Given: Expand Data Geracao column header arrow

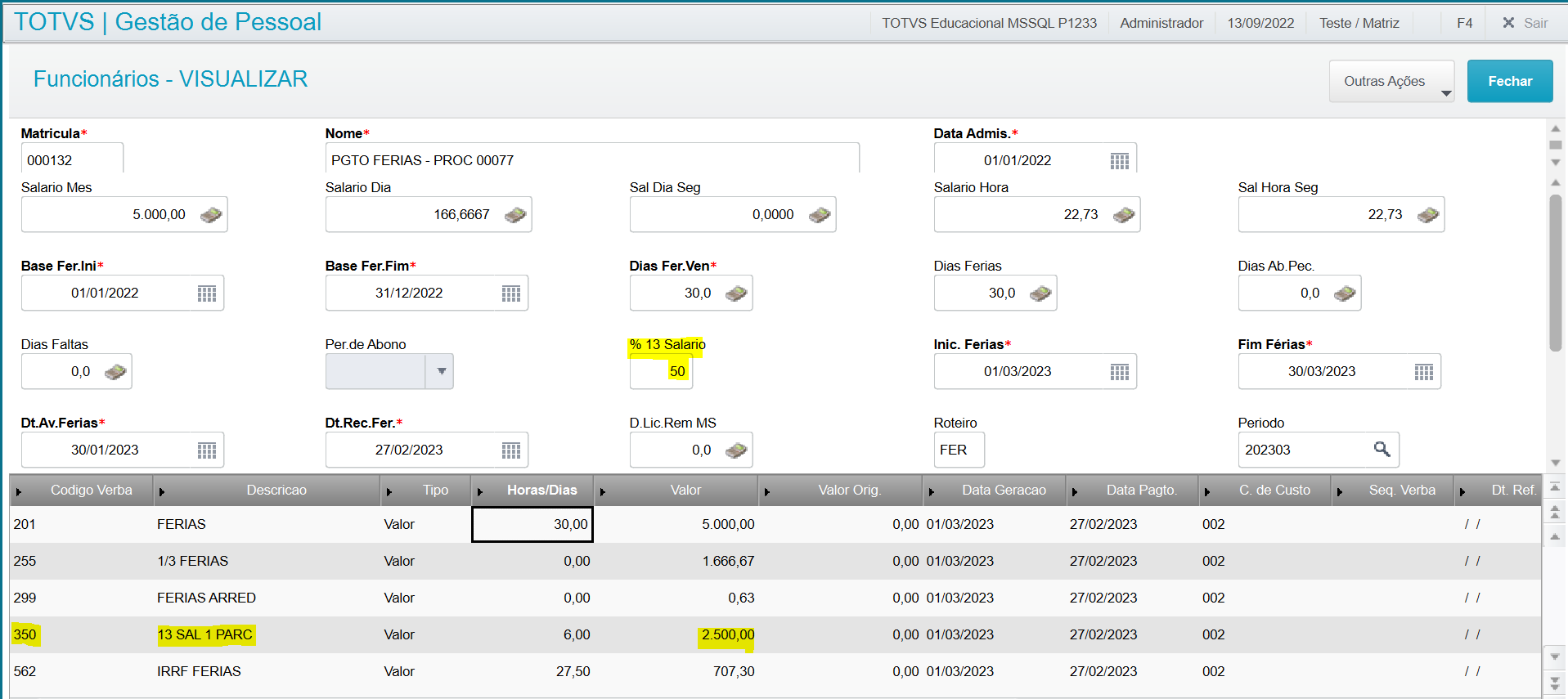Looking at the screenshot, I should [x=931, y=491].
